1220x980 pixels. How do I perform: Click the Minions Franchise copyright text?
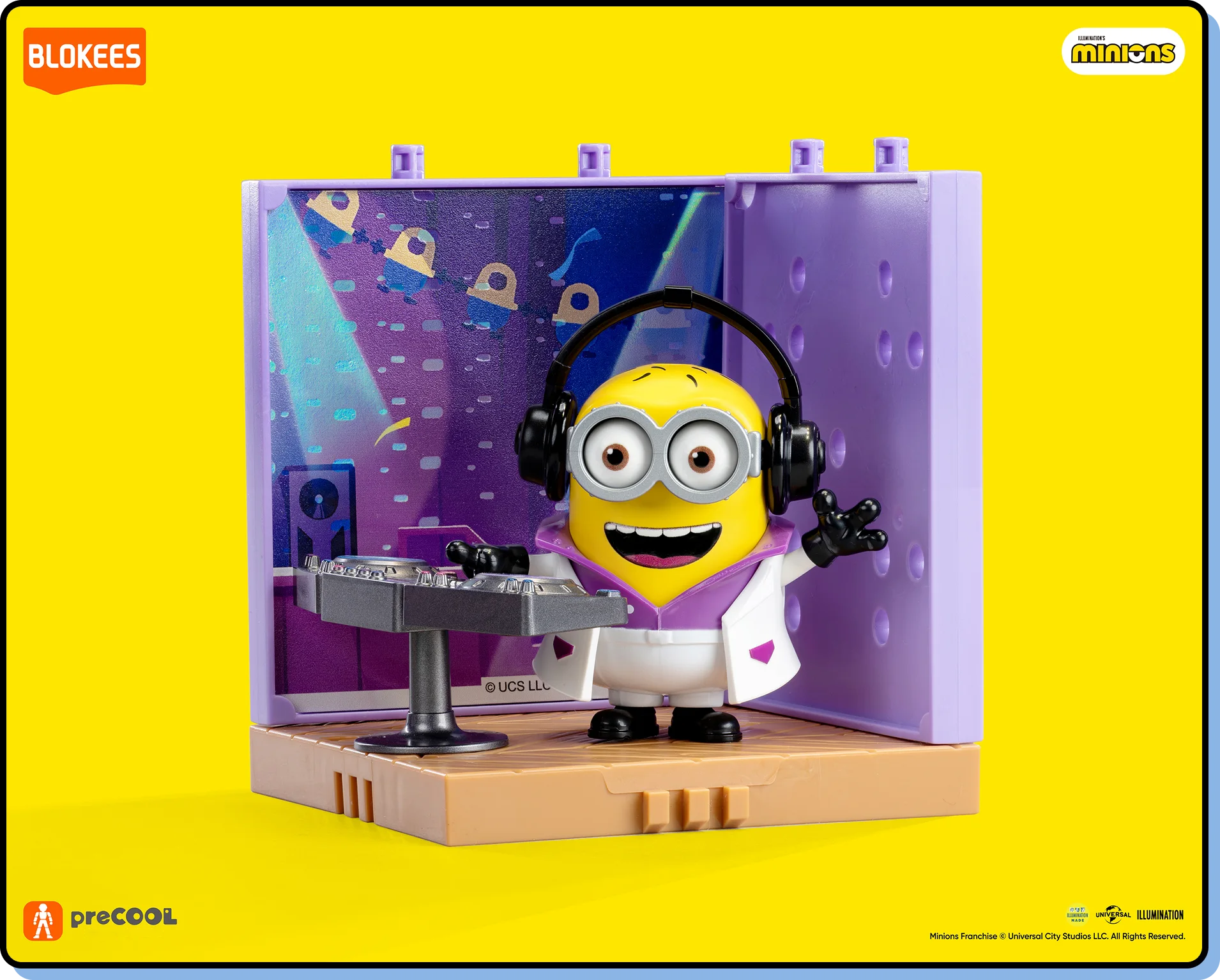(1056, 937)
